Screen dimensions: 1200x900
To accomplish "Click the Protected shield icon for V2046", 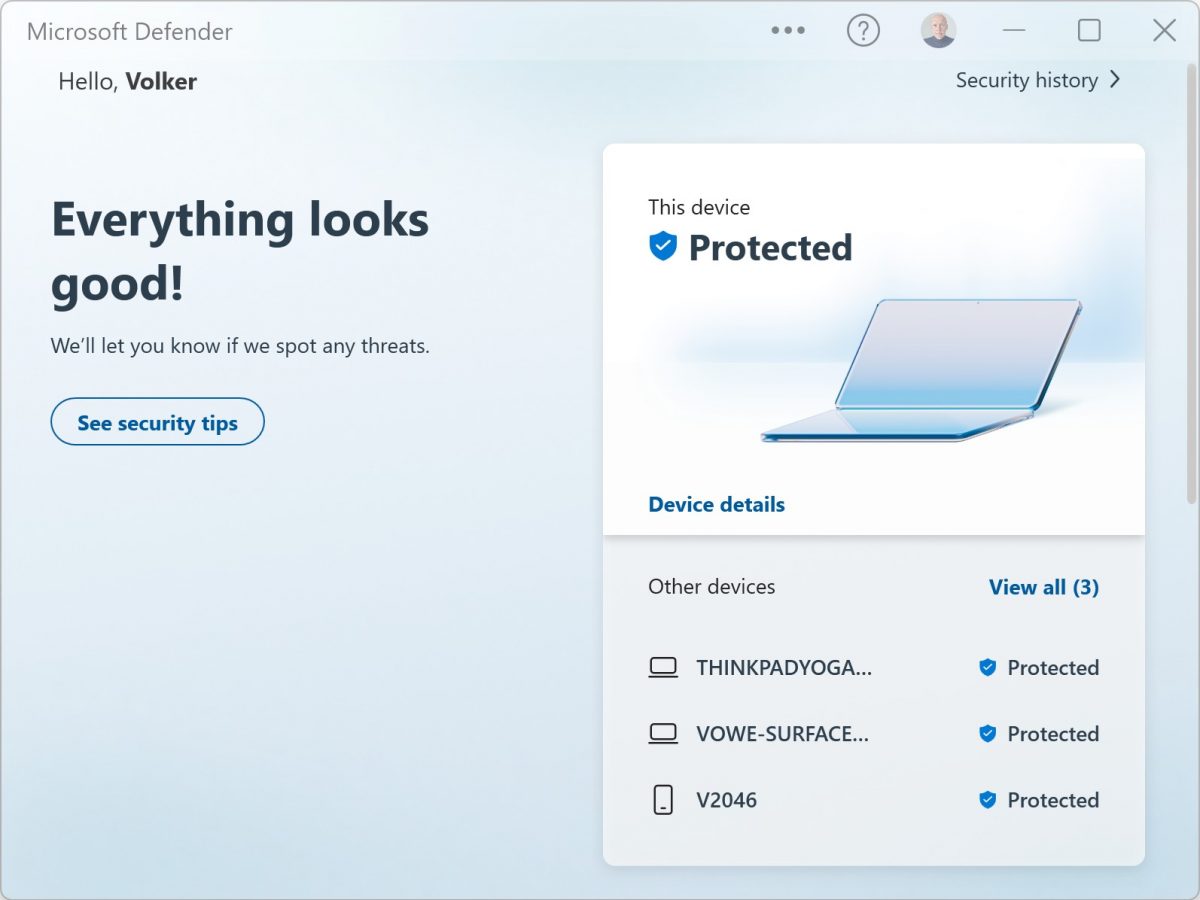I will [988, 799].
